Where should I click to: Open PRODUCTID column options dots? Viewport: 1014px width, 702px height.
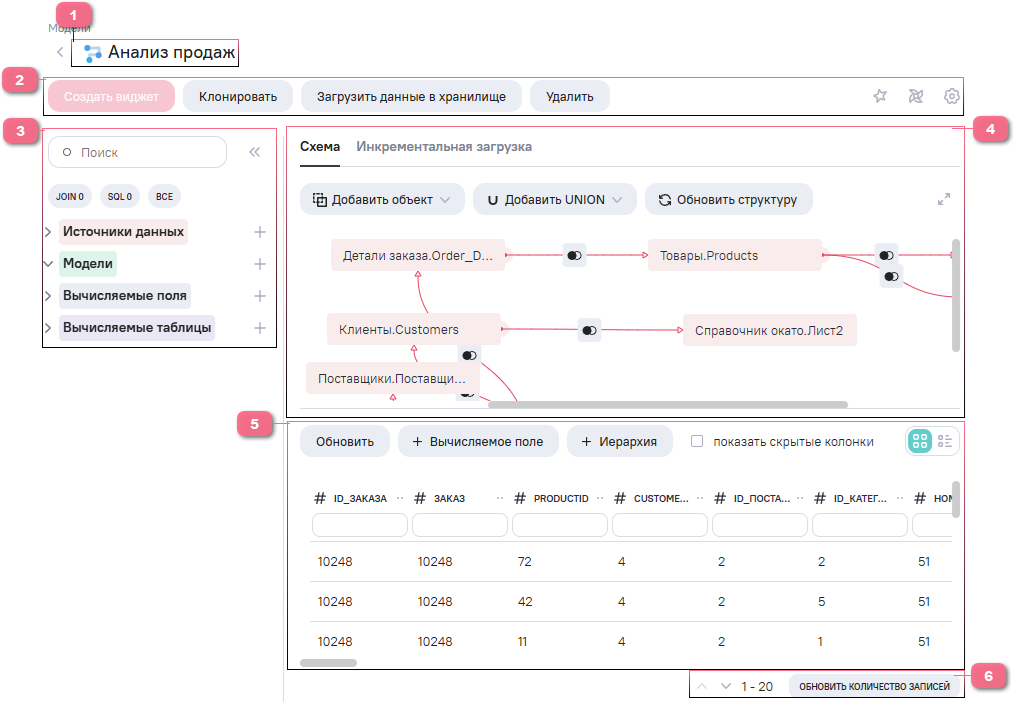tap(600, 498)
